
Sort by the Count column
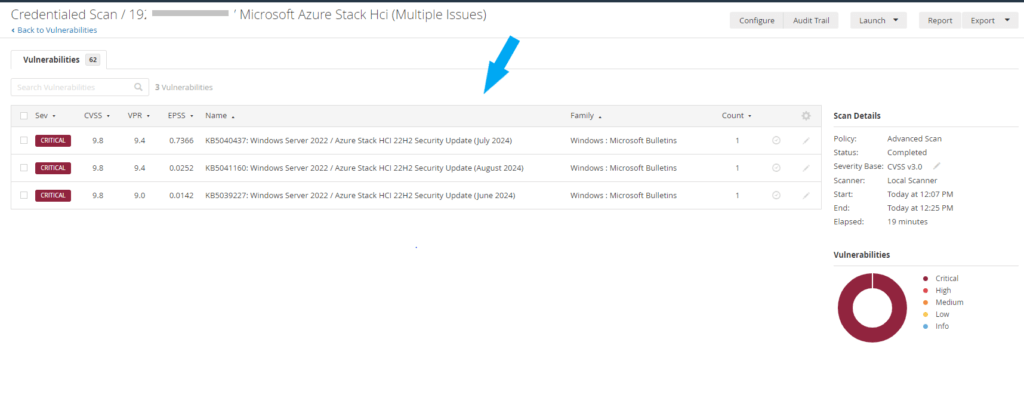(x=737, y=116)
